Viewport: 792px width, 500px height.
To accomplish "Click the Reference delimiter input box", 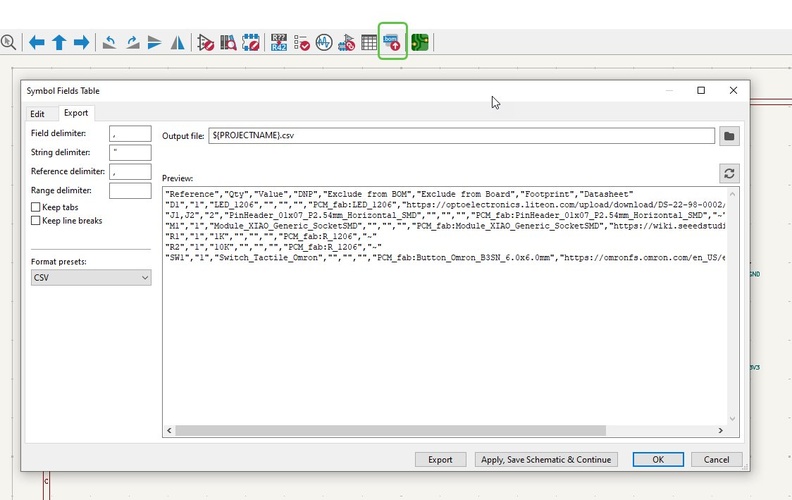I will click(130, 172).
